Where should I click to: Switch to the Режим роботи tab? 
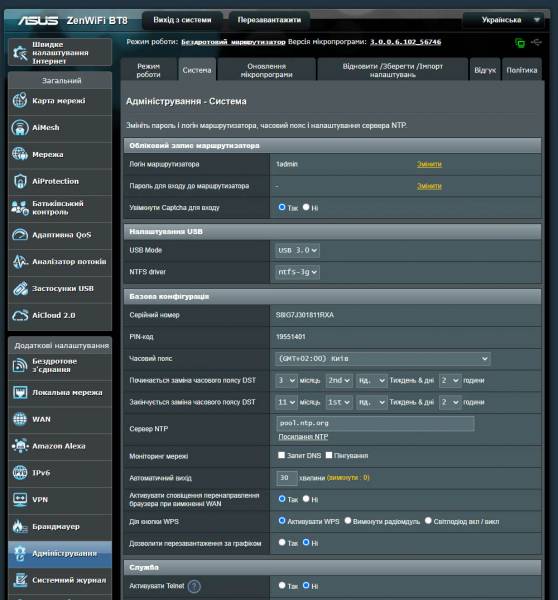pyautogui.click(x=148, y=70)
